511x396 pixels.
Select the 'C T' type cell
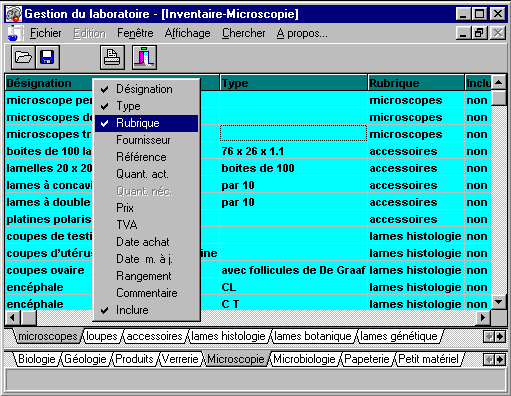[294, 304]
